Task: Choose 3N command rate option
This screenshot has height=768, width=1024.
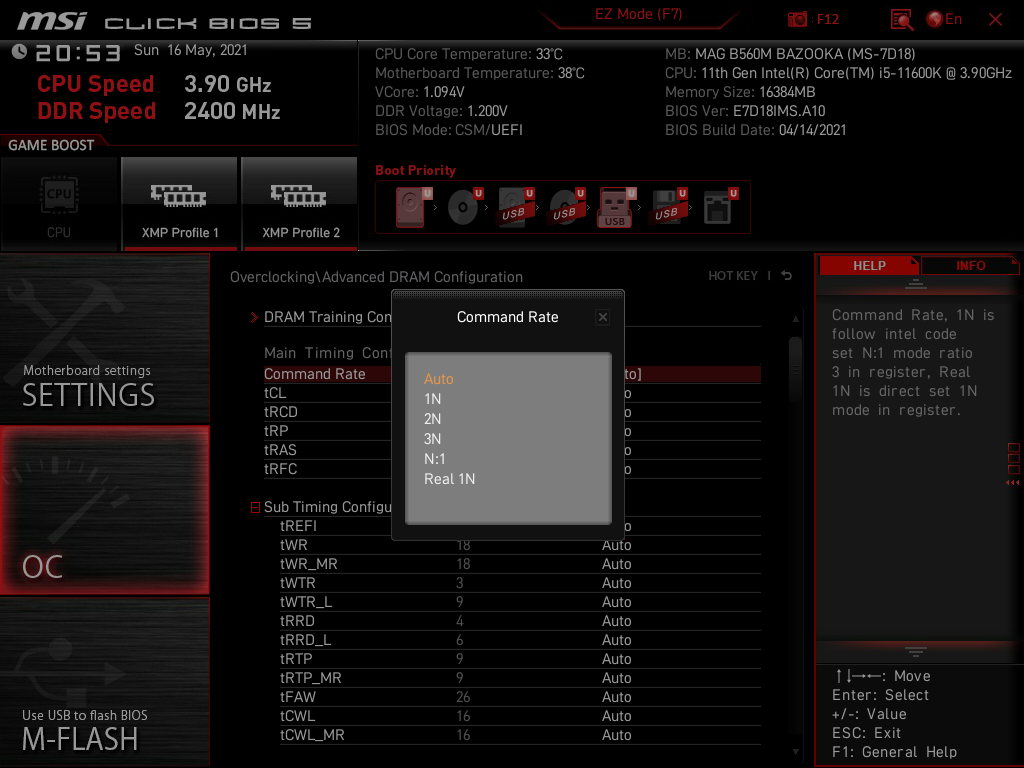Action: tap(432, 439)
